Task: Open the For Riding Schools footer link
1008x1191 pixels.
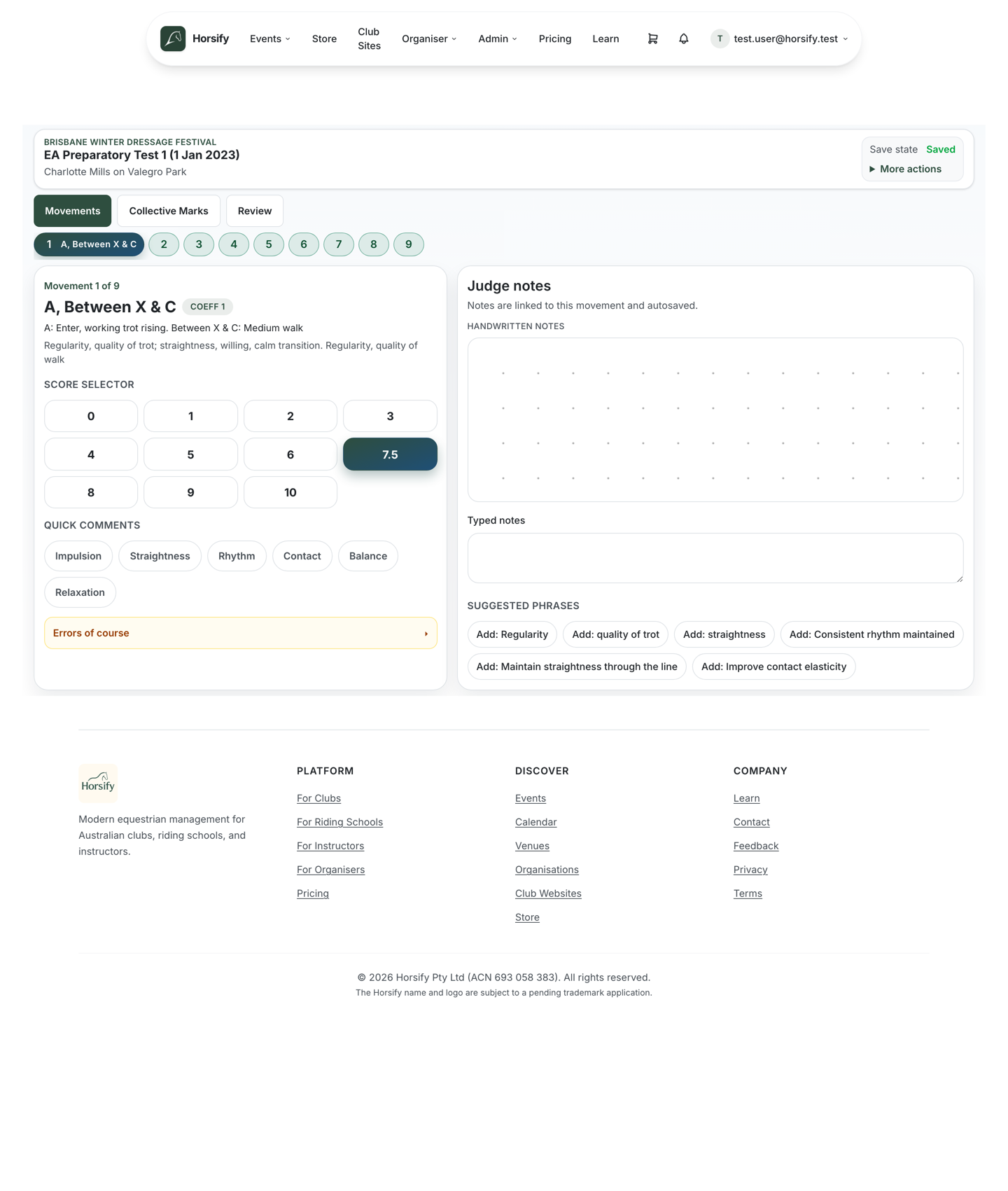Action: [339, 822]
